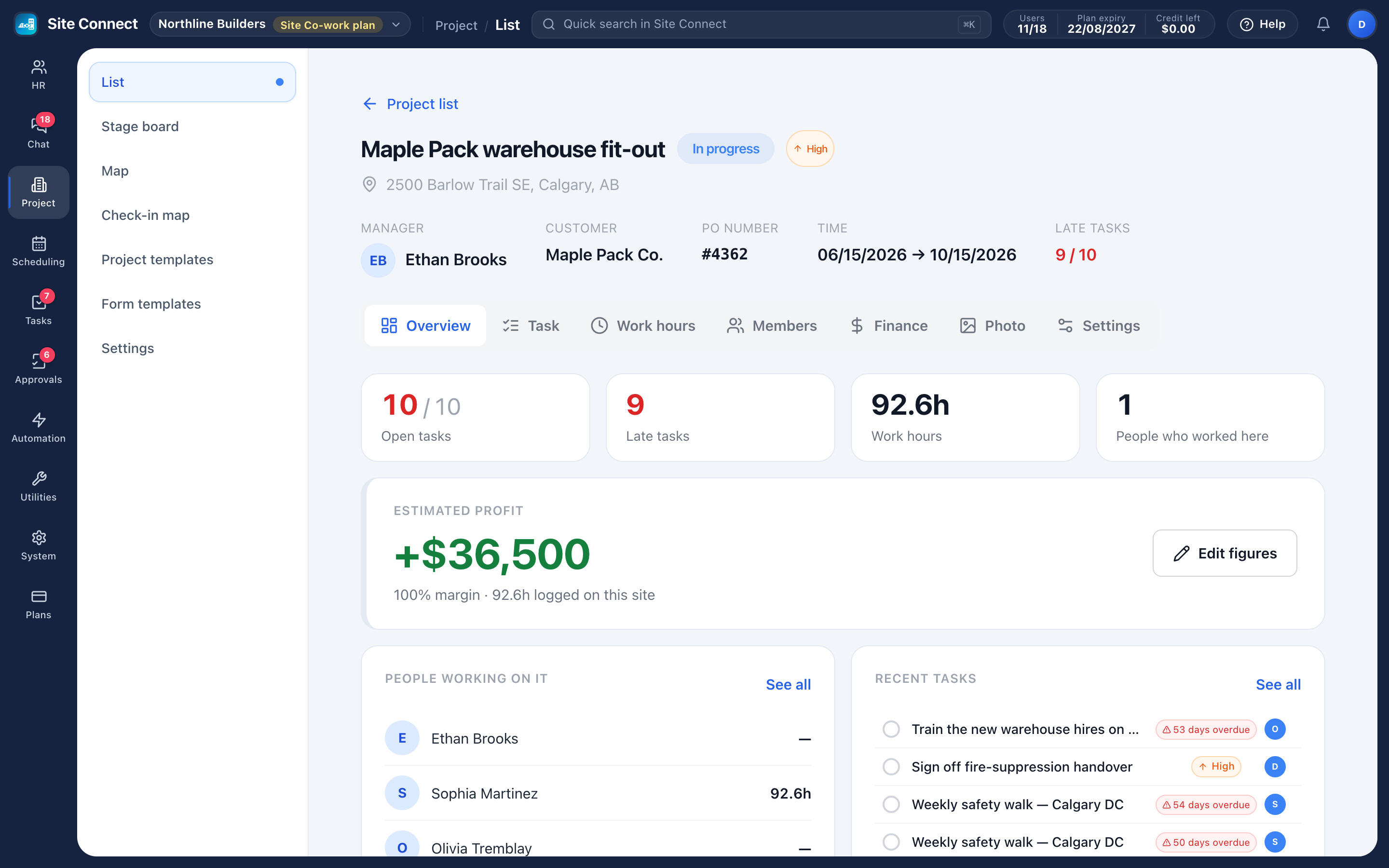Image resolution: width=1389 pixels, height=868 pixels.
Task: Click assignee S avatar on 54 days overdue task
Action: click(x=1275, y=804)
